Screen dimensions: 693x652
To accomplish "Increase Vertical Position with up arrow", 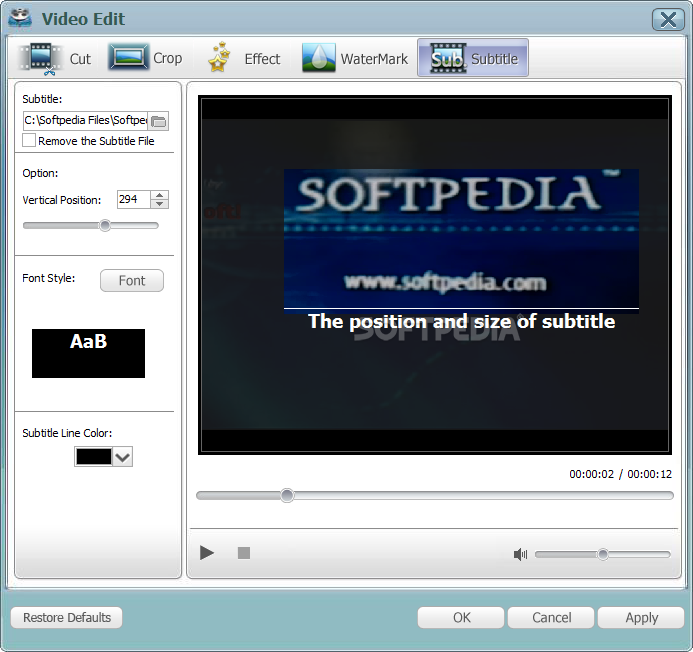I will (x=160, y=195).
